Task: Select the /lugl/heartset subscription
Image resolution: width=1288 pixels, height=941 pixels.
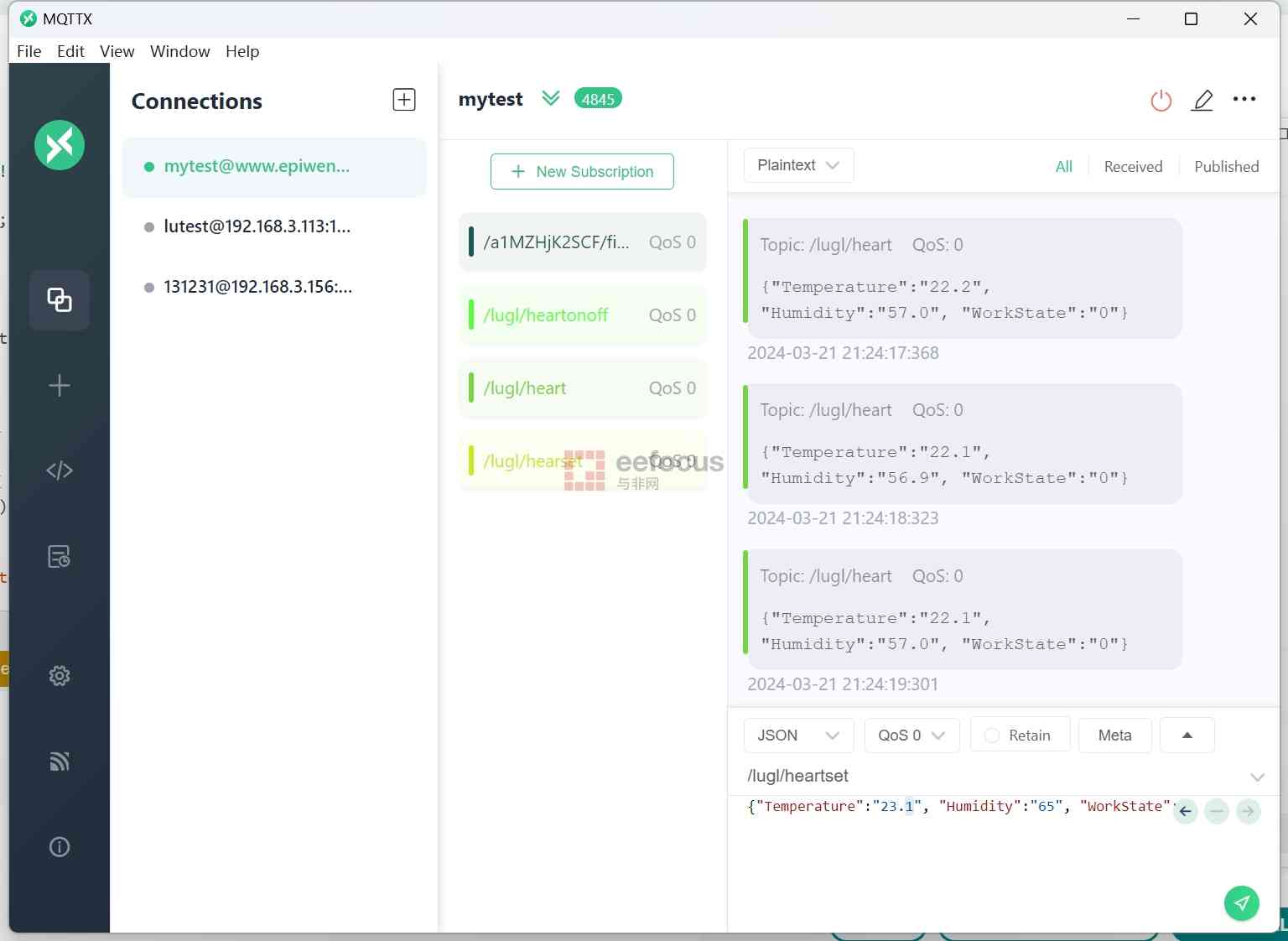Action: pos(583,461)
